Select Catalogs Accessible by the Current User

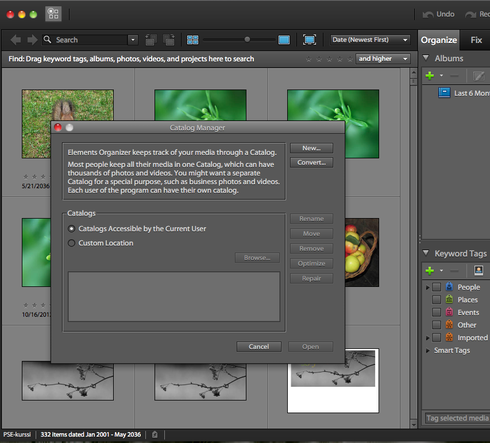click(x=71, y=229)
